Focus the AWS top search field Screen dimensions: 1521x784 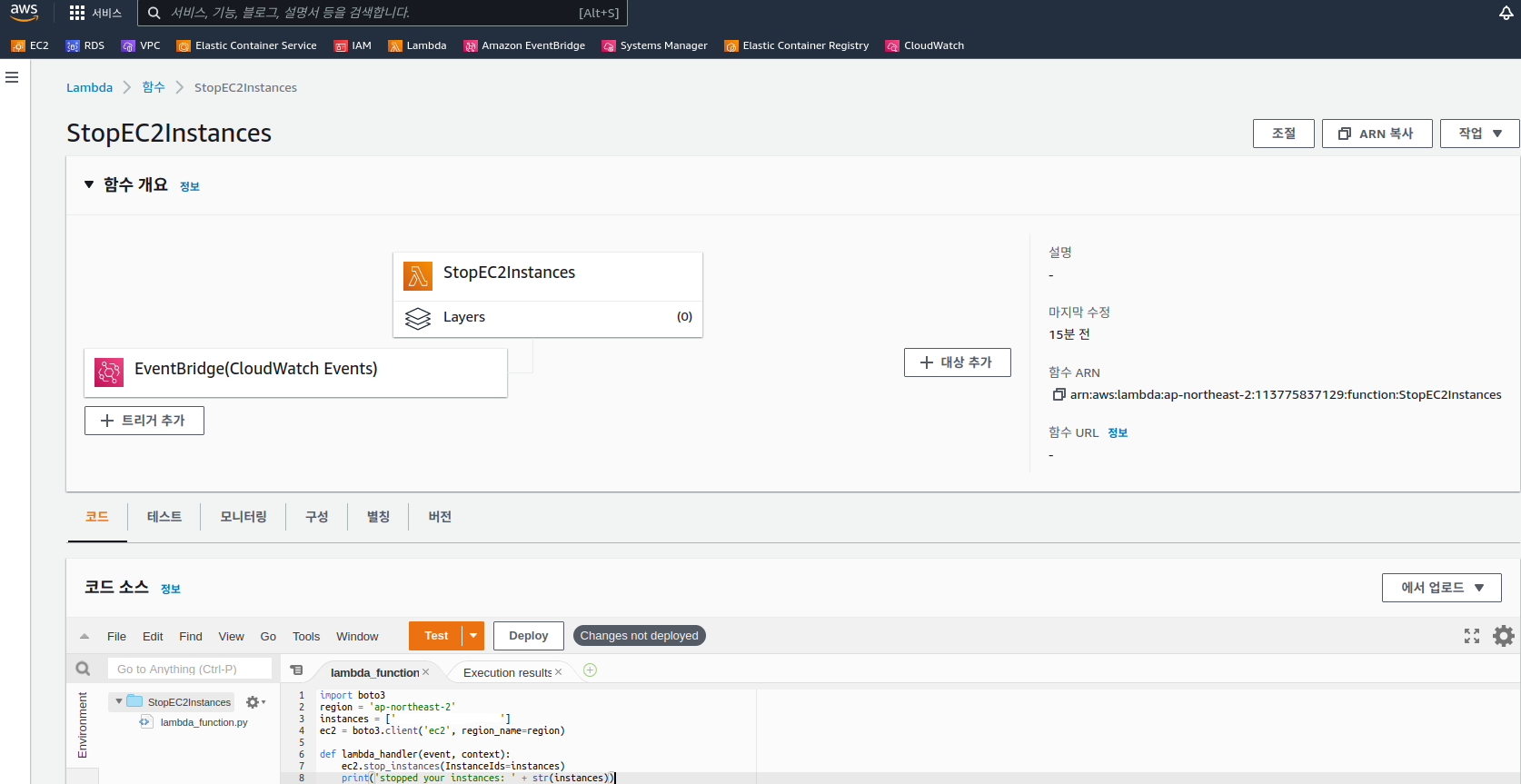[383, 13]
